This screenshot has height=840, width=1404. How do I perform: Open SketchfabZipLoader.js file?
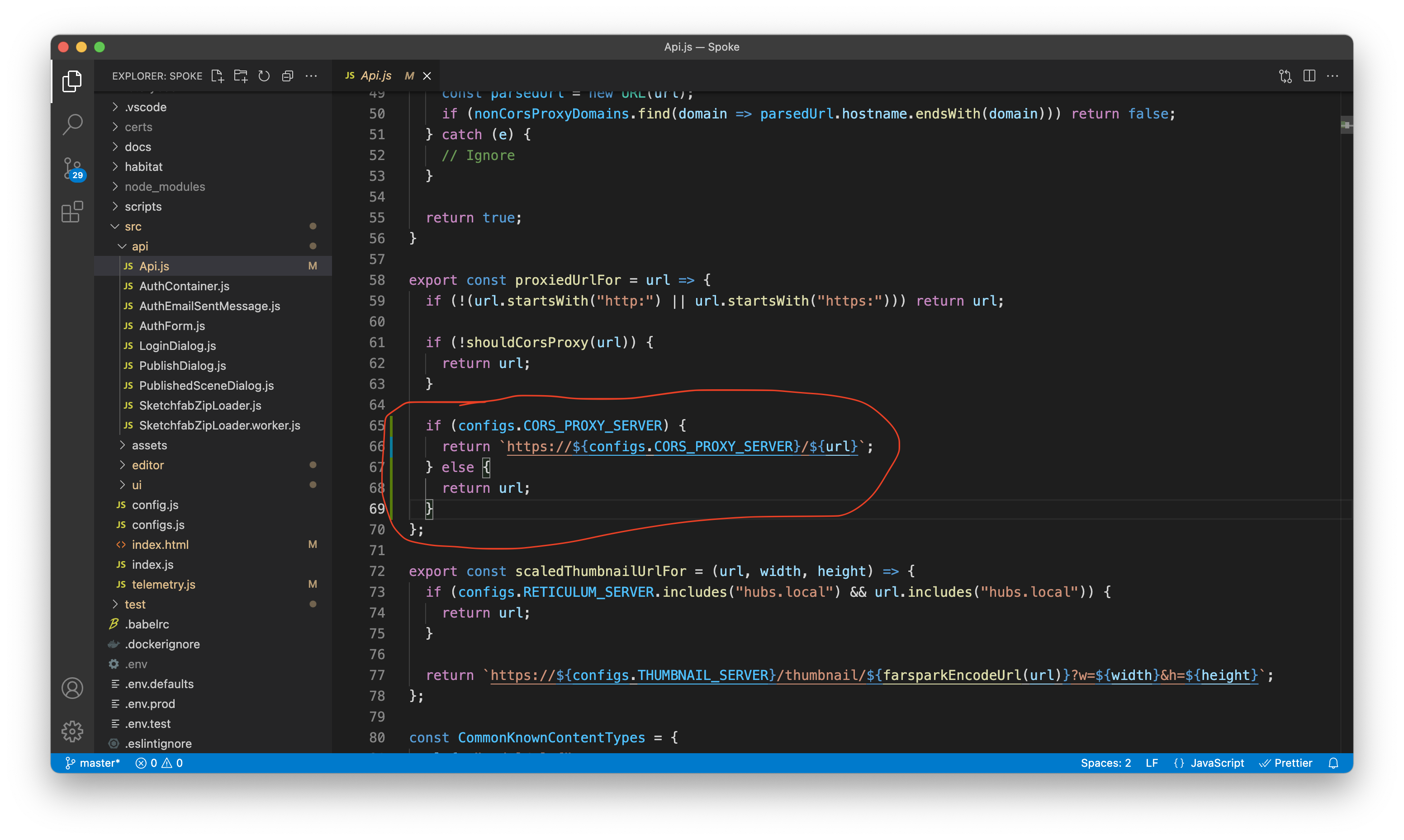click(x=213, y=405)
